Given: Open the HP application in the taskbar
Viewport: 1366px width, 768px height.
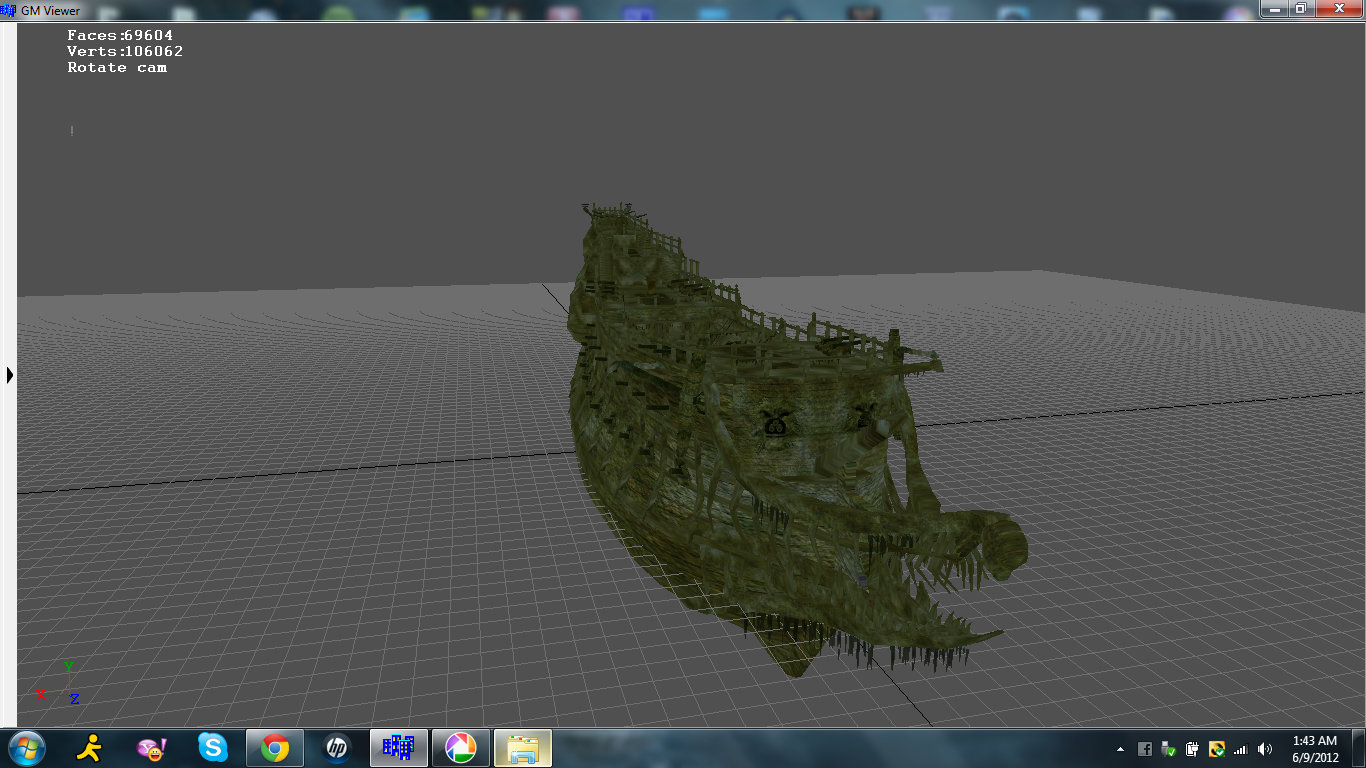Looking at the screenshot, I should [336, 747].
